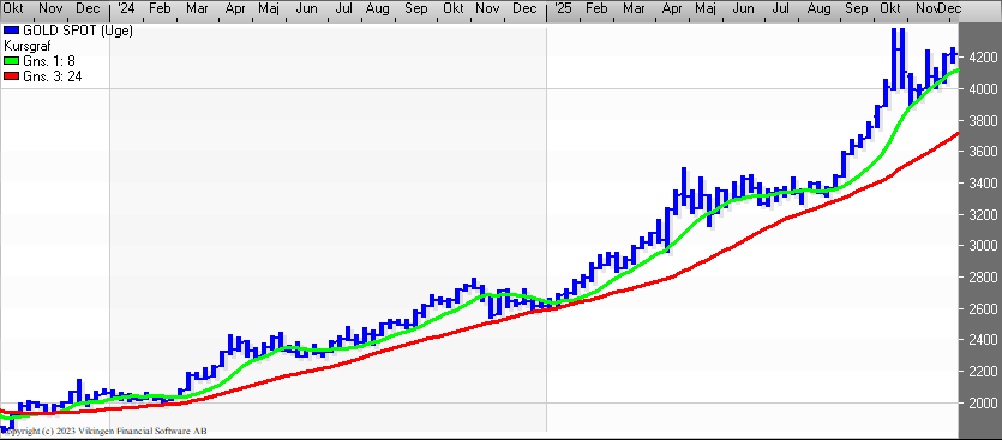Screen dimensions: 1002x440
Task: Click the Maj label right after '24
Action: [x=268, y=8]
